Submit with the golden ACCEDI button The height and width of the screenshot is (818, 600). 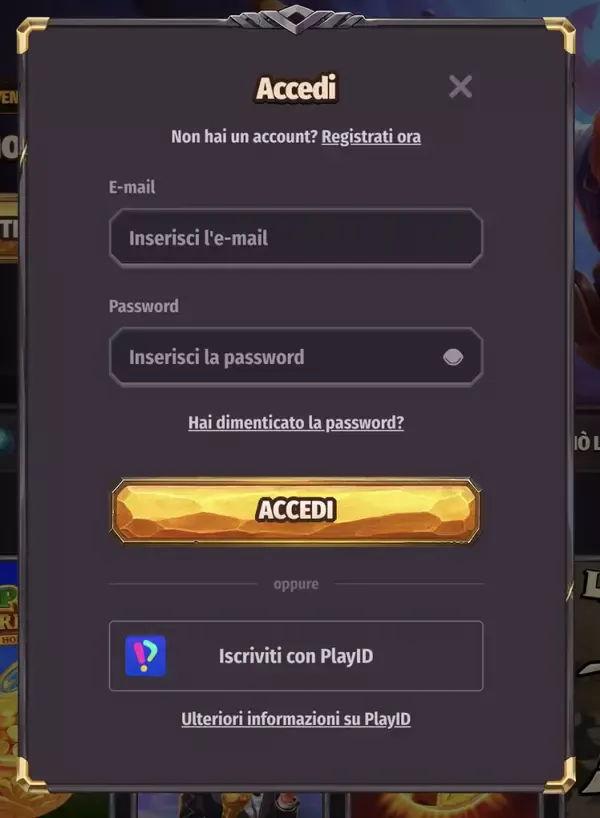pos(296,510)
